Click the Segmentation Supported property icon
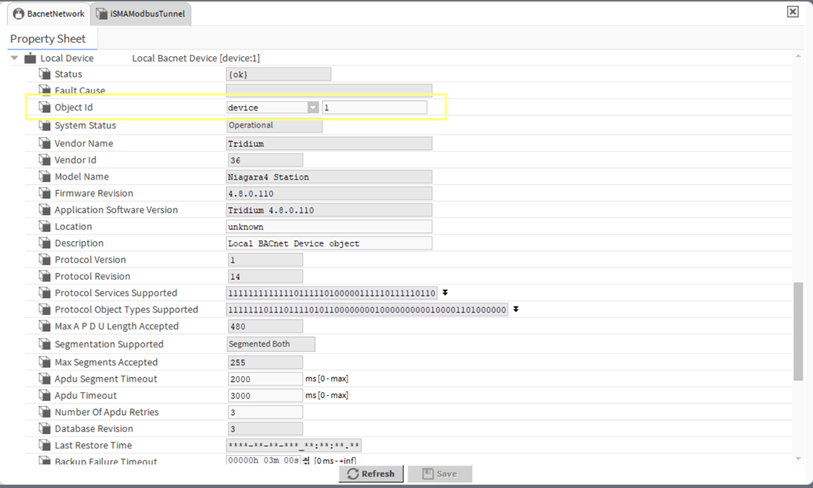The height and width of the screenshot is (488, 813). pyautogui.click(x=44, y=344)
